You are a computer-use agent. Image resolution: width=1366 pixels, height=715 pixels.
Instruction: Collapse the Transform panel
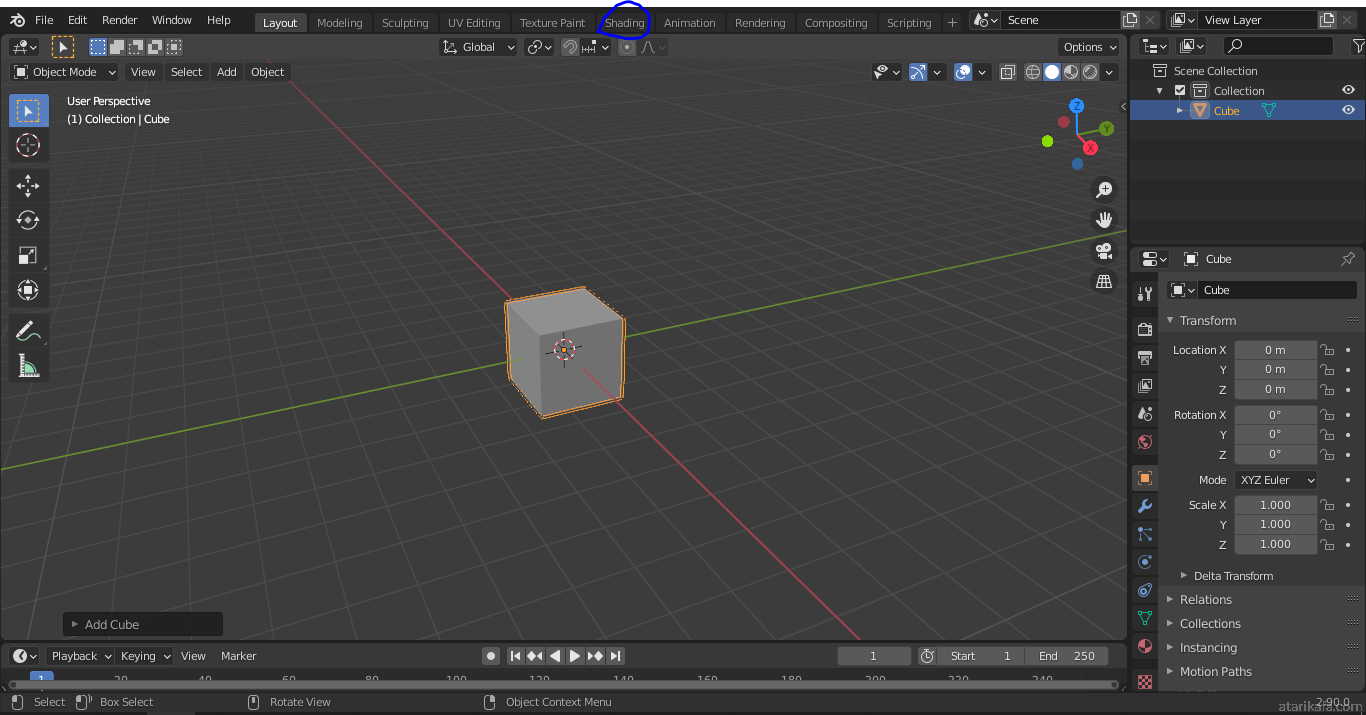point(1207,321)
